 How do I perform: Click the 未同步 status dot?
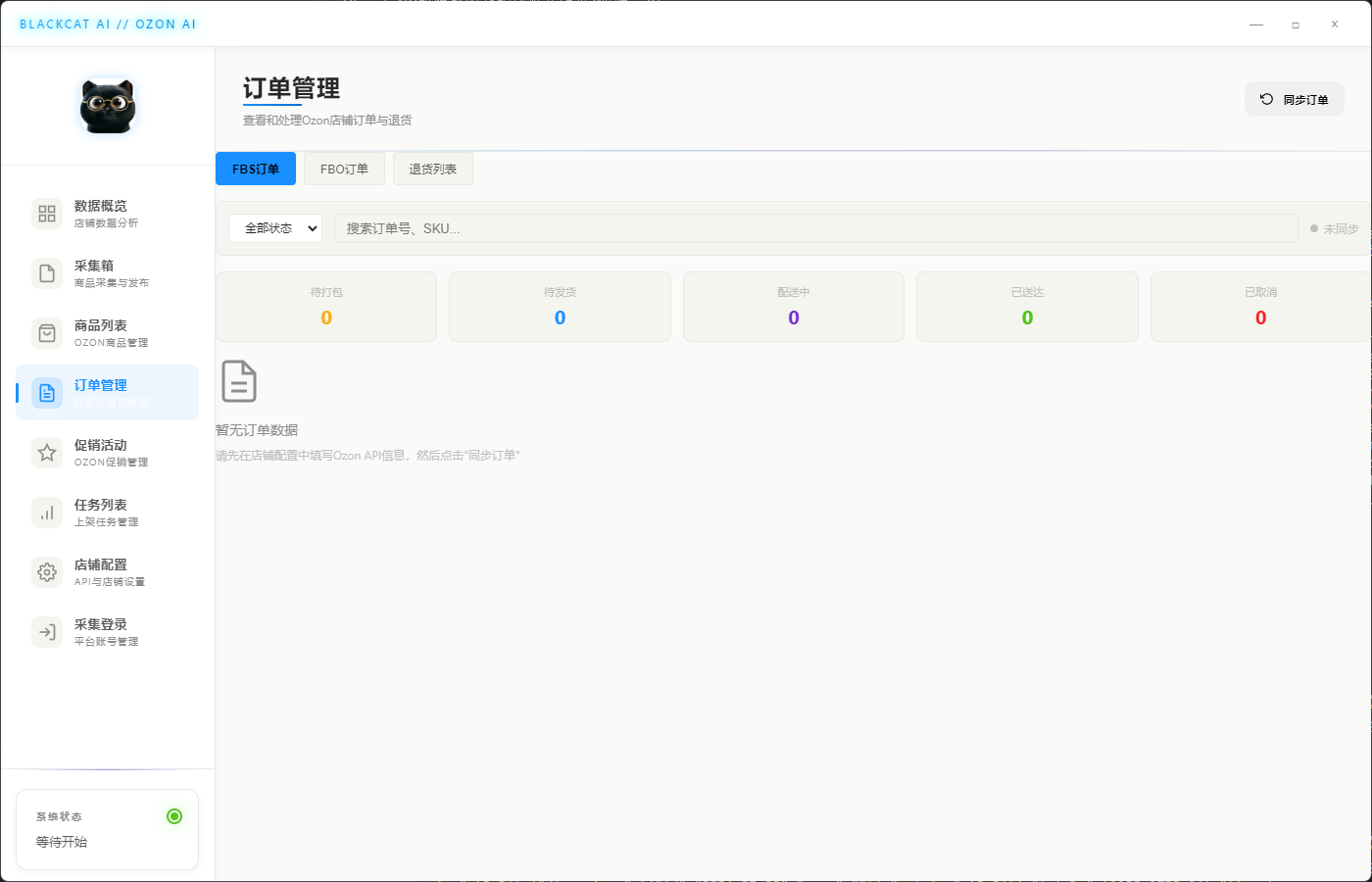(1314, 228)
